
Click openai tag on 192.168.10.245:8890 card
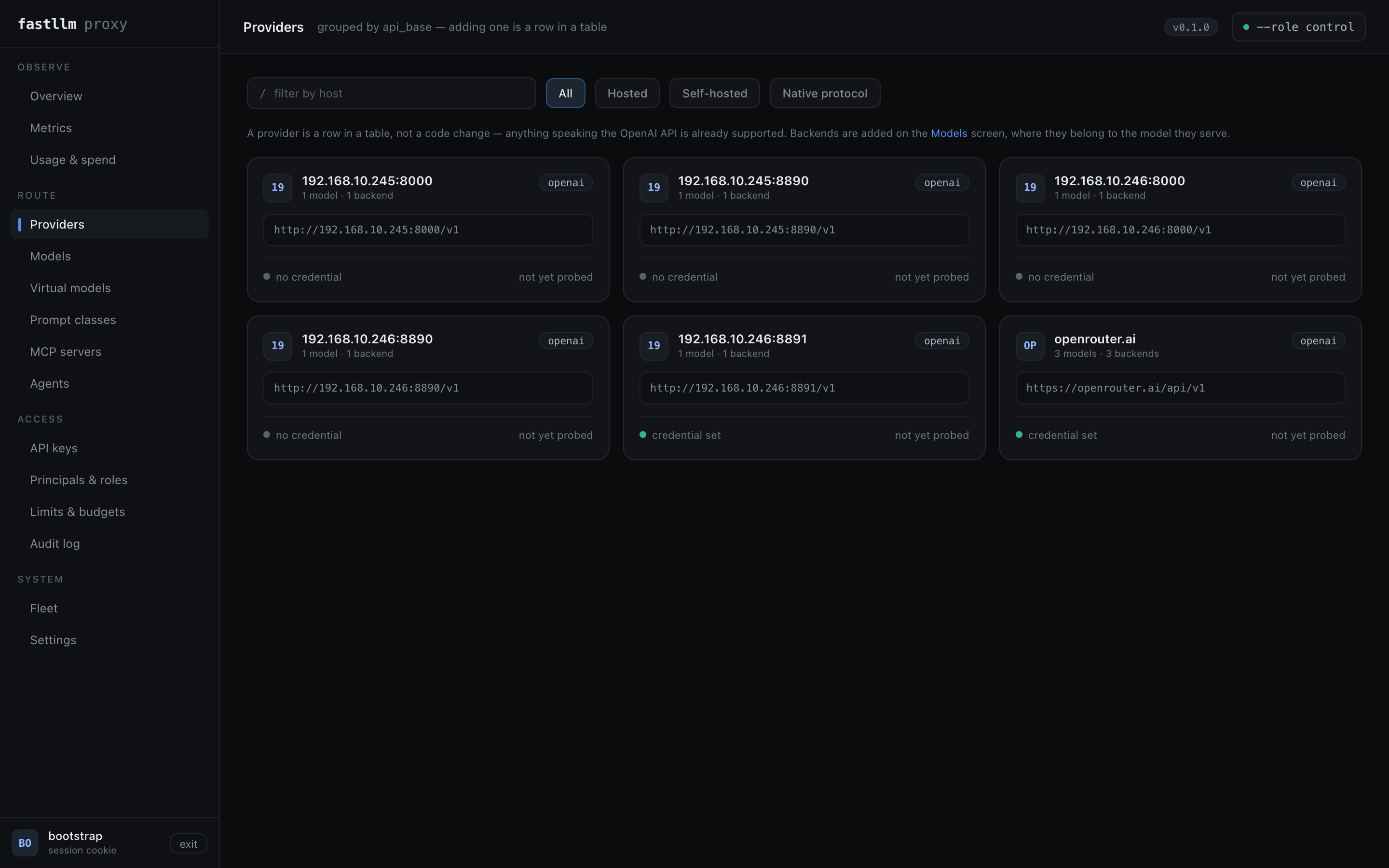[x=942, y=183]
